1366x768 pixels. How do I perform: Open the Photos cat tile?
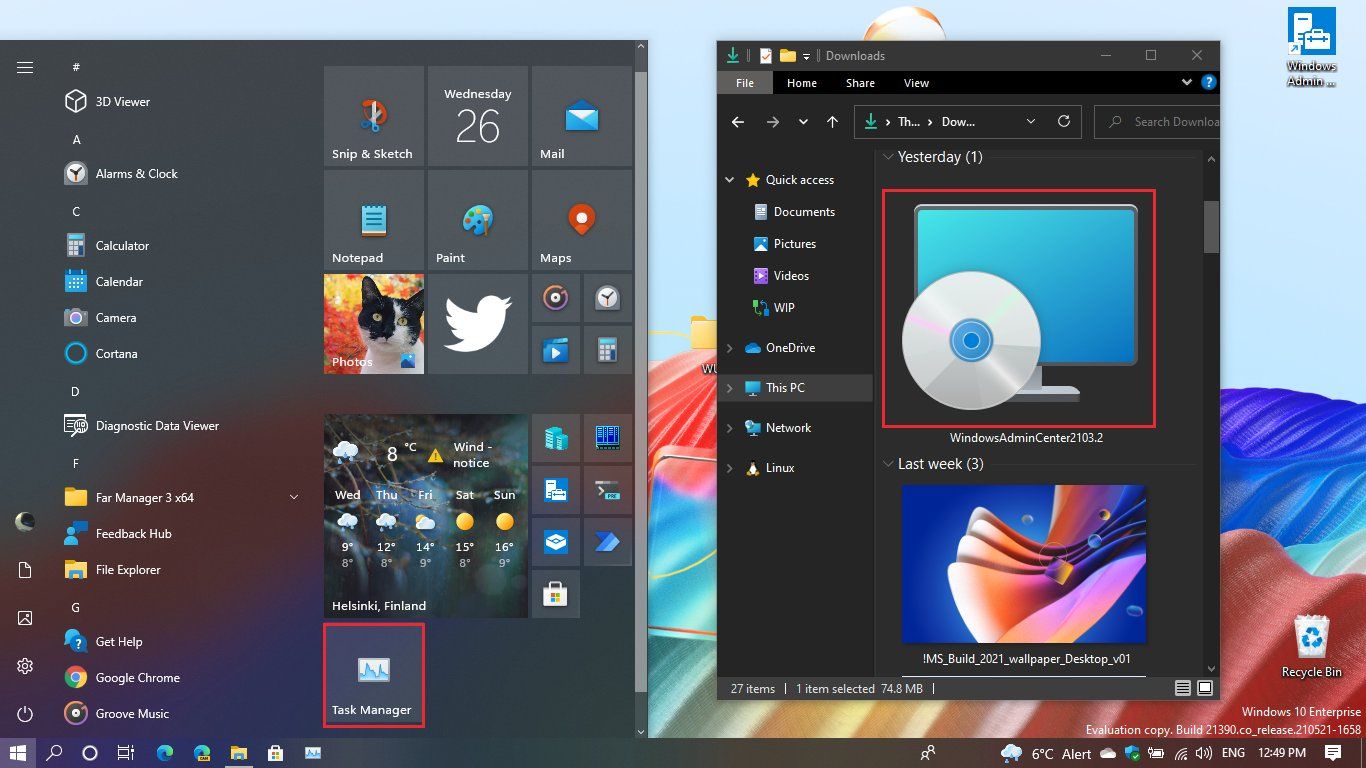(x=374, y=324)
